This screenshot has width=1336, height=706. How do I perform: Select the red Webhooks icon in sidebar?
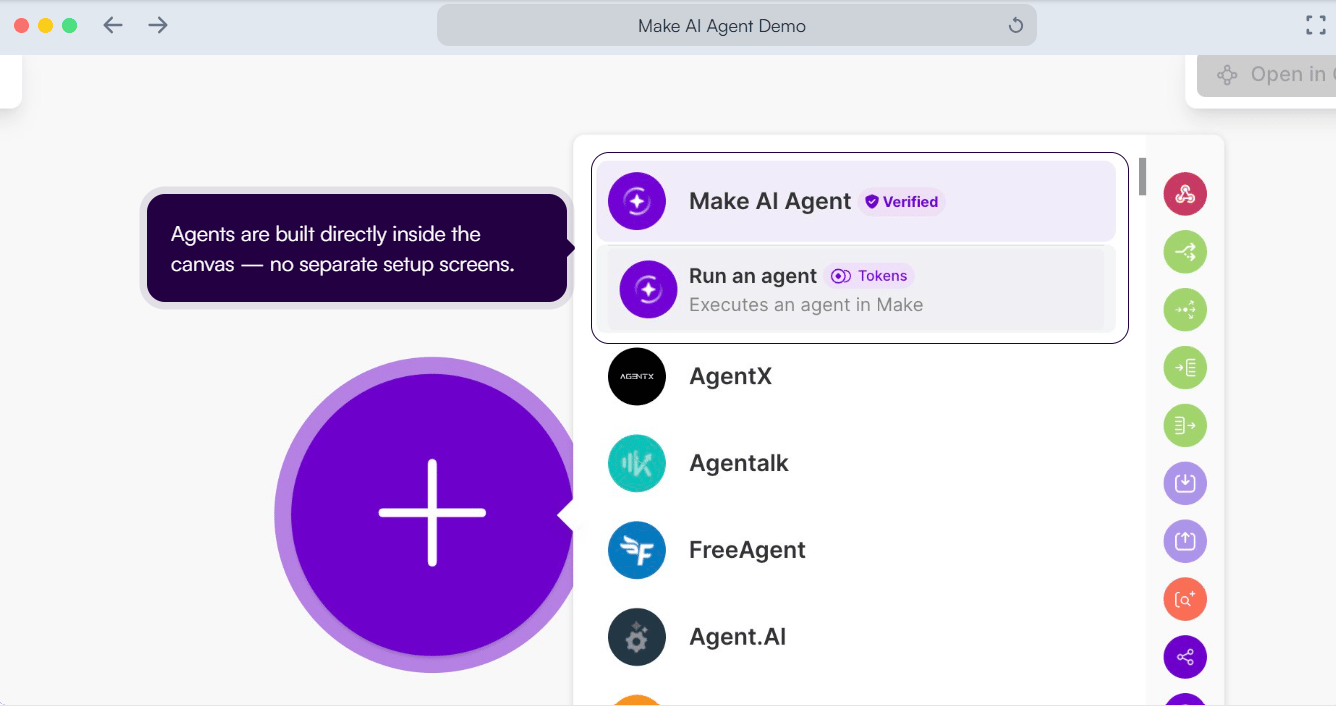coord(1185,194)
